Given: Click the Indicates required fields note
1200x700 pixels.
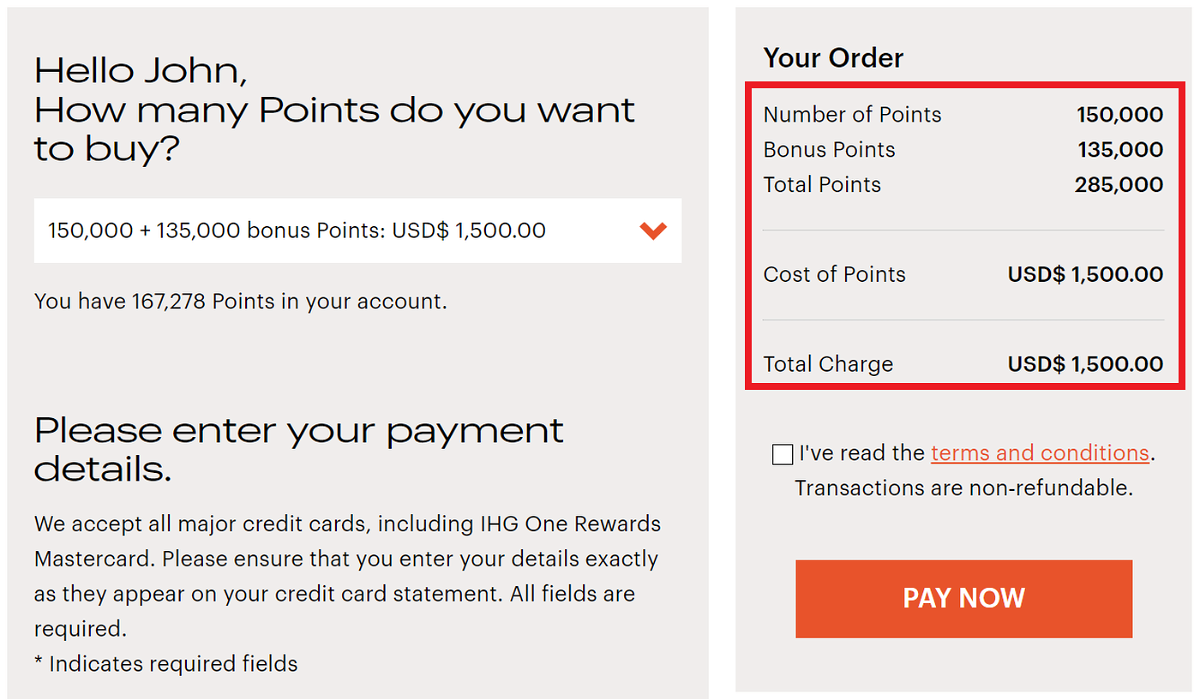Looking at the screenshot, I should [x=166, y=663].
